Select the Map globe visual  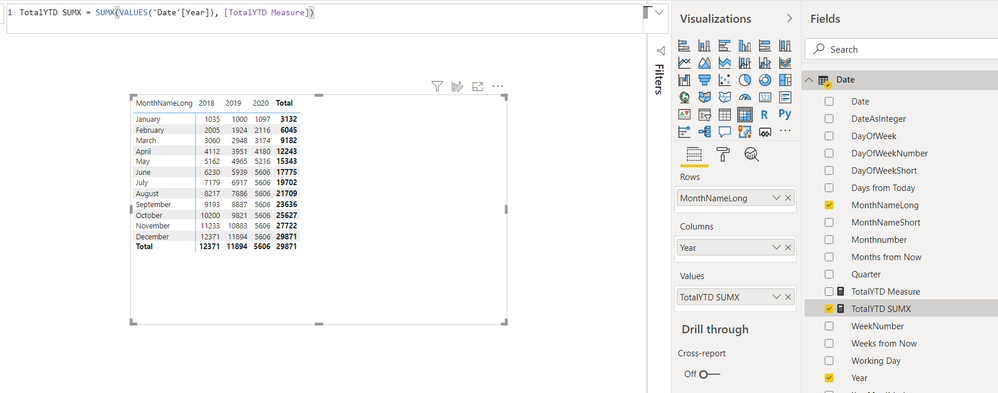pyautogui.click(x=684, y=97)
